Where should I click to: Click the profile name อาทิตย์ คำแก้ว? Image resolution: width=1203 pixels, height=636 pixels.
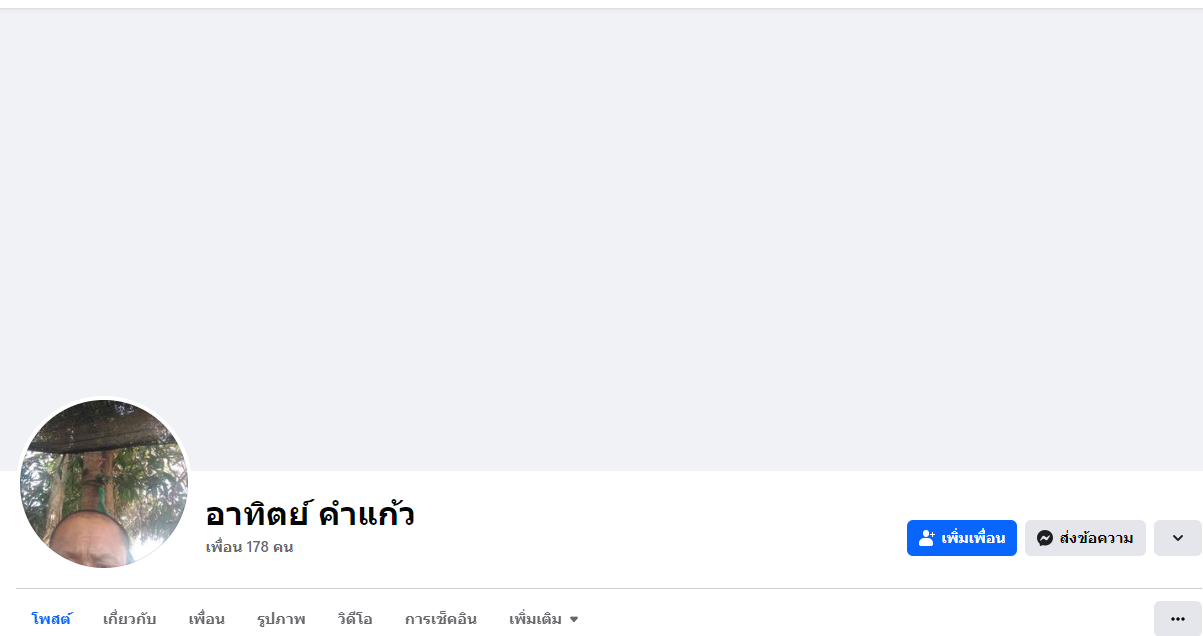pyautogui.click(x=310, y=514)
